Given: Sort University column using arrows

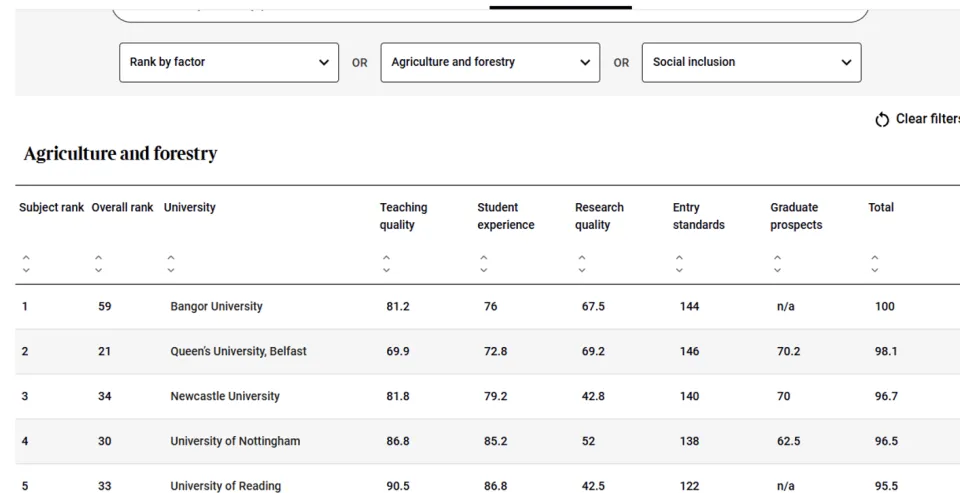Looking at the screenshot, I should click(x=171, y=264).
